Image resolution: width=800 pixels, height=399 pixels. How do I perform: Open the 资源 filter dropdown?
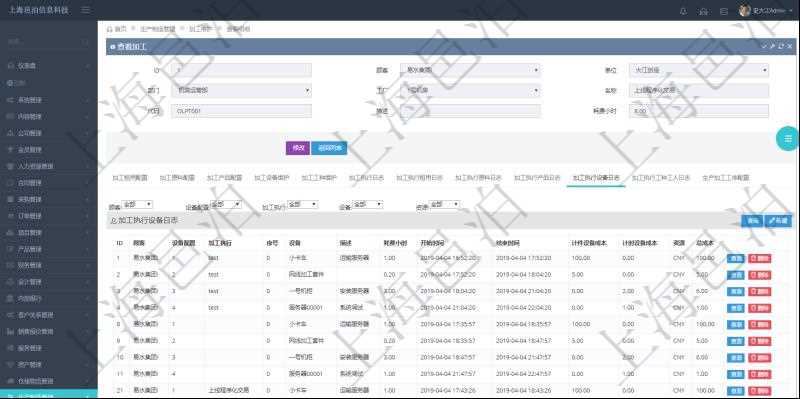pyautogui.click(x=444, y=204)
